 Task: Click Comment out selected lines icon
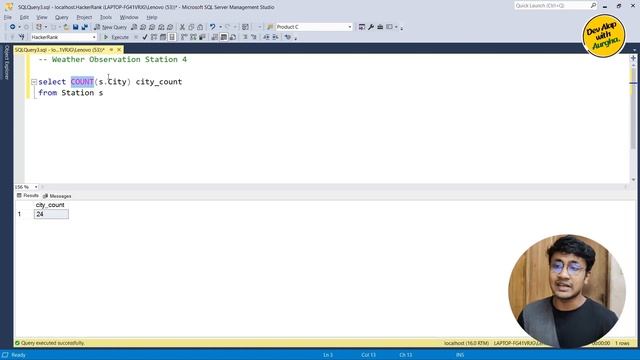click(x=245, y=37)
